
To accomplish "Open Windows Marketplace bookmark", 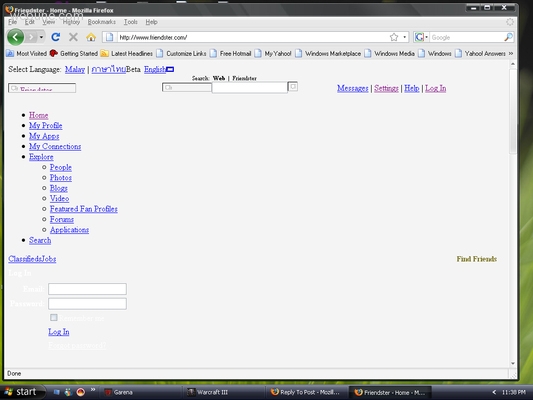I will tap(328, 53).
